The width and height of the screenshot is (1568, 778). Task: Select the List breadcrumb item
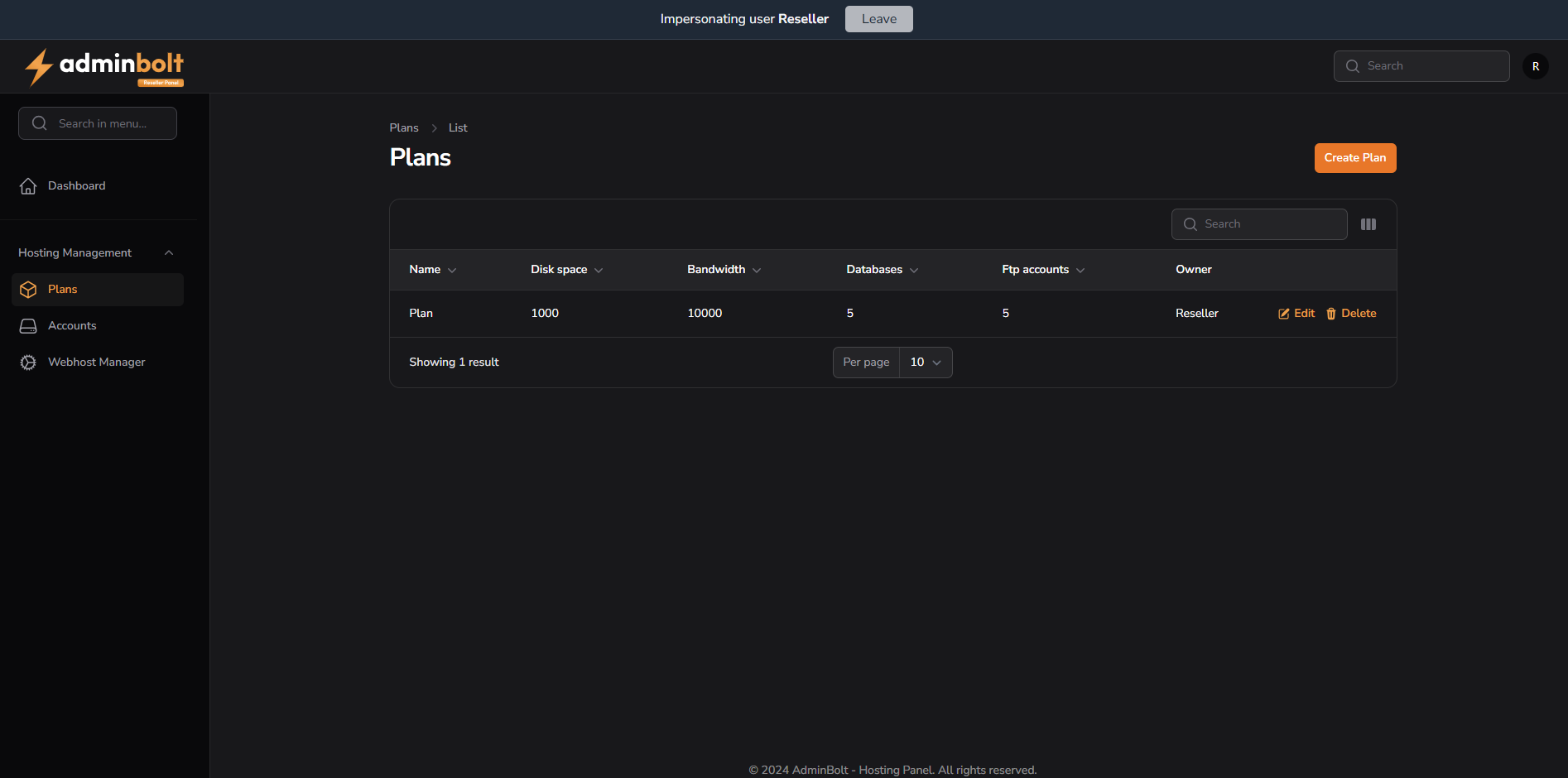click(458, 127)
